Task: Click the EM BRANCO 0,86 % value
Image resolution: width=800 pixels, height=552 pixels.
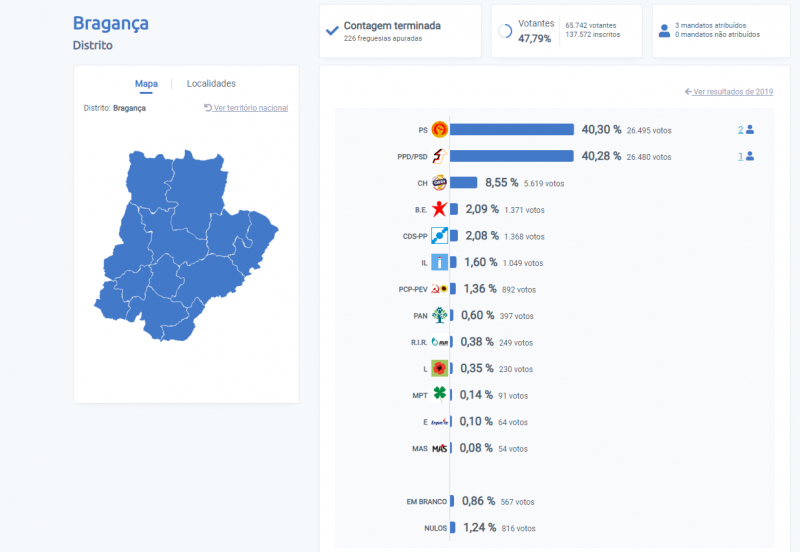Action: click(x=479, y=501)
